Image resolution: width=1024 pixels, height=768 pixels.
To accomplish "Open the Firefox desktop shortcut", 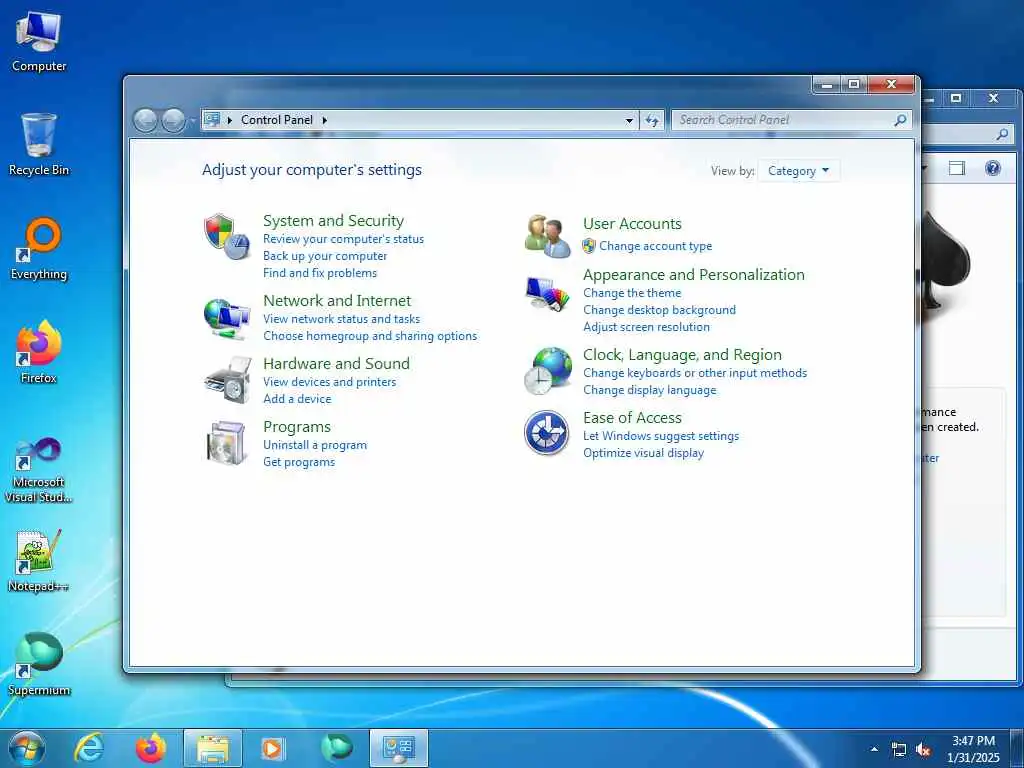I will [x=39, y=352].
